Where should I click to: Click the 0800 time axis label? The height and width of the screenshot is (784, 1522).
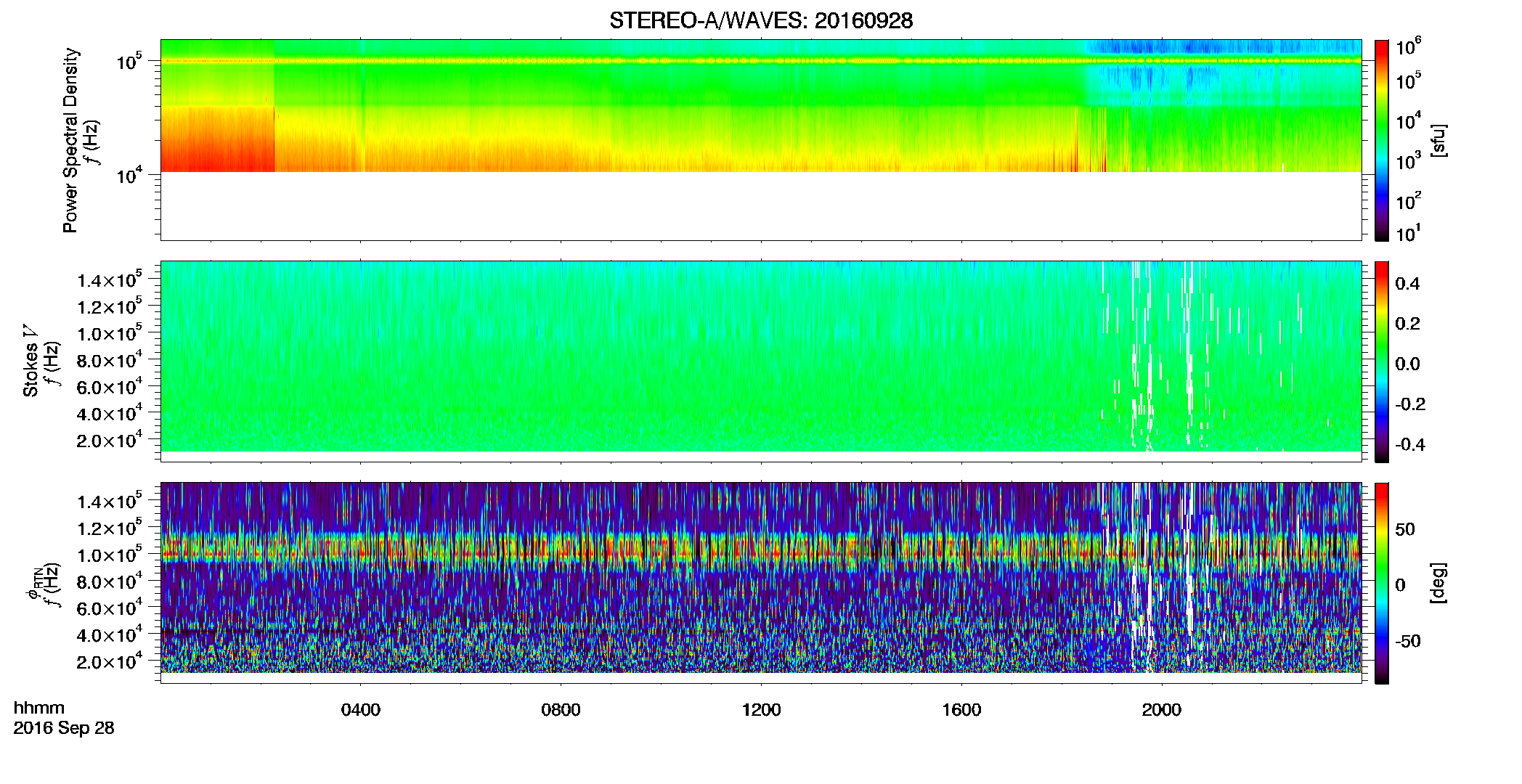pos(561,710)
